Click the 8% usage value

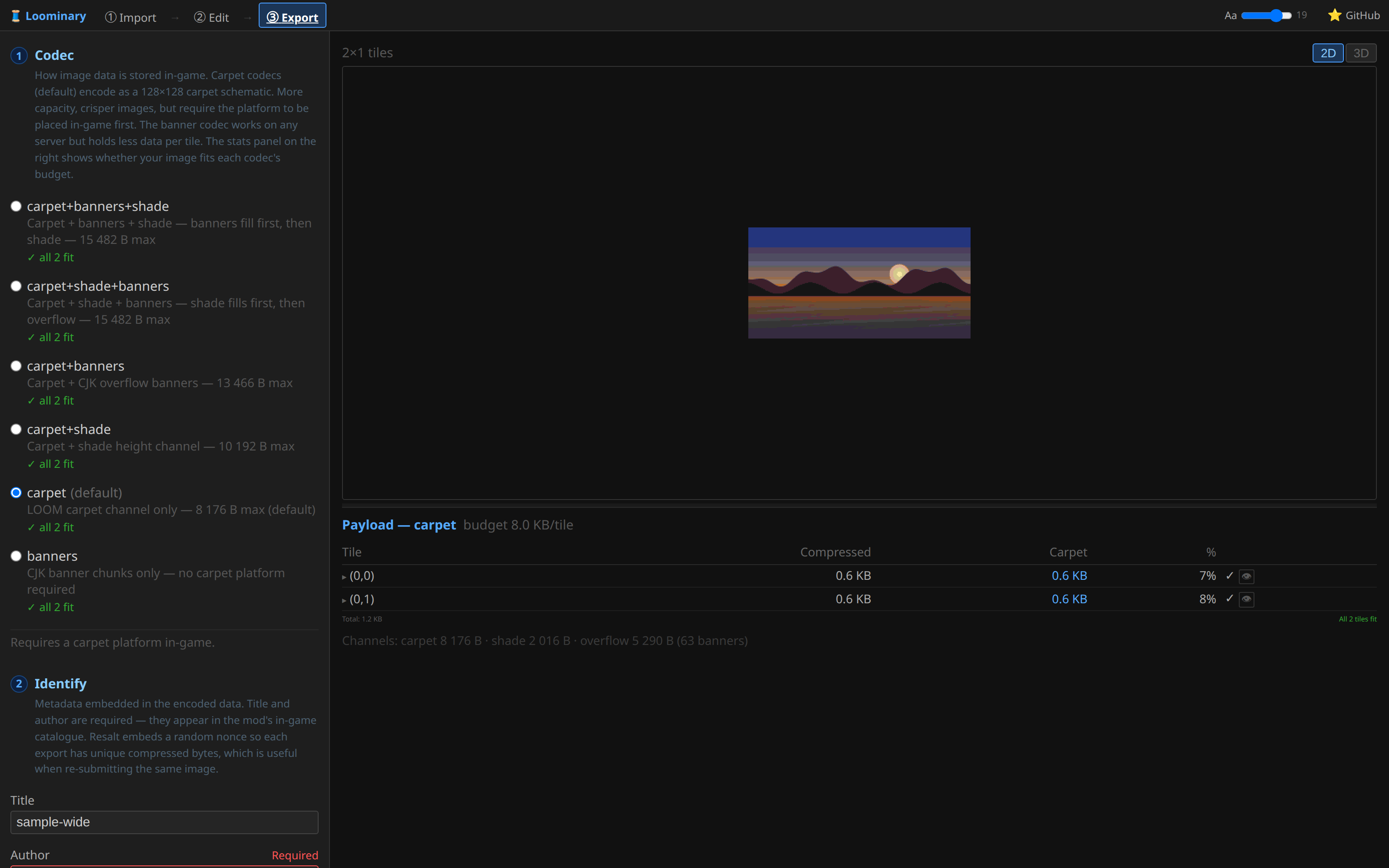point(1207,599)
